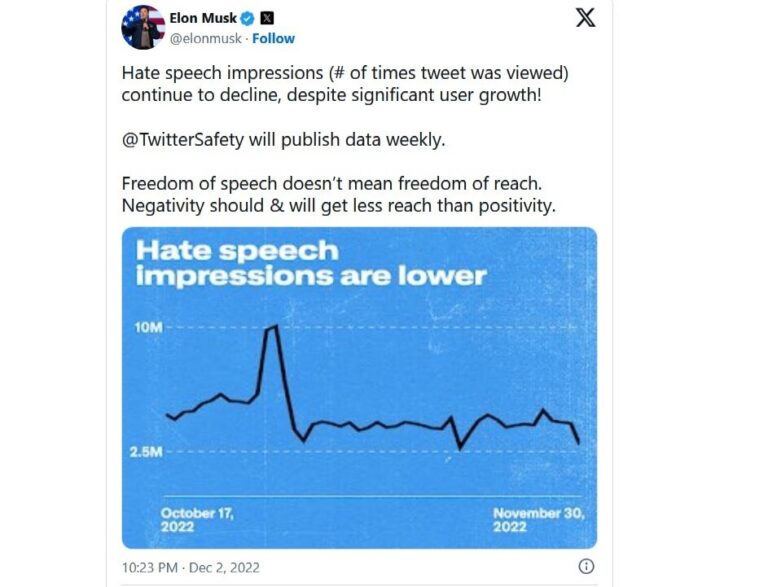Click the 10:23 PM Dec 2, 2022 timestamp

tap(190, 567)
